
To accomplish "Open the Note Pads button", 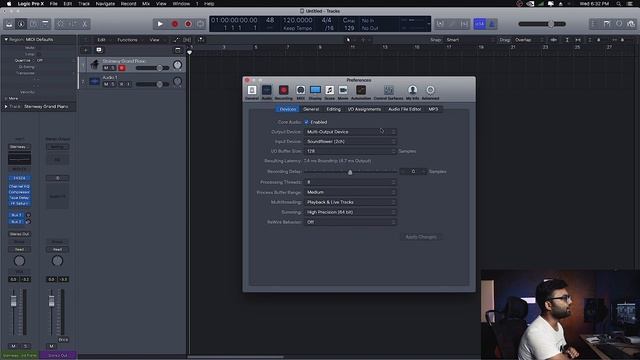I will tap(607, 24).
